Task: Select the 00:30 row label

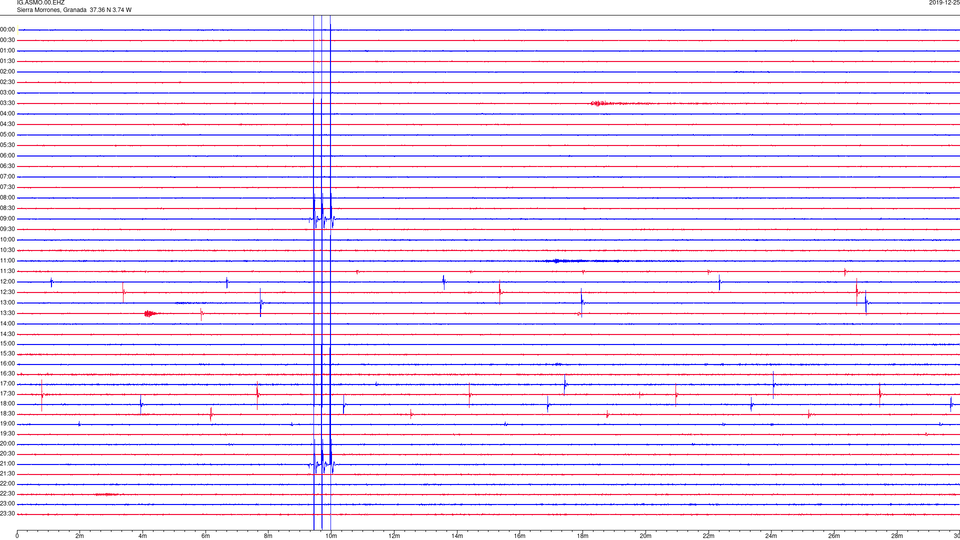Action: coord(7,40)
